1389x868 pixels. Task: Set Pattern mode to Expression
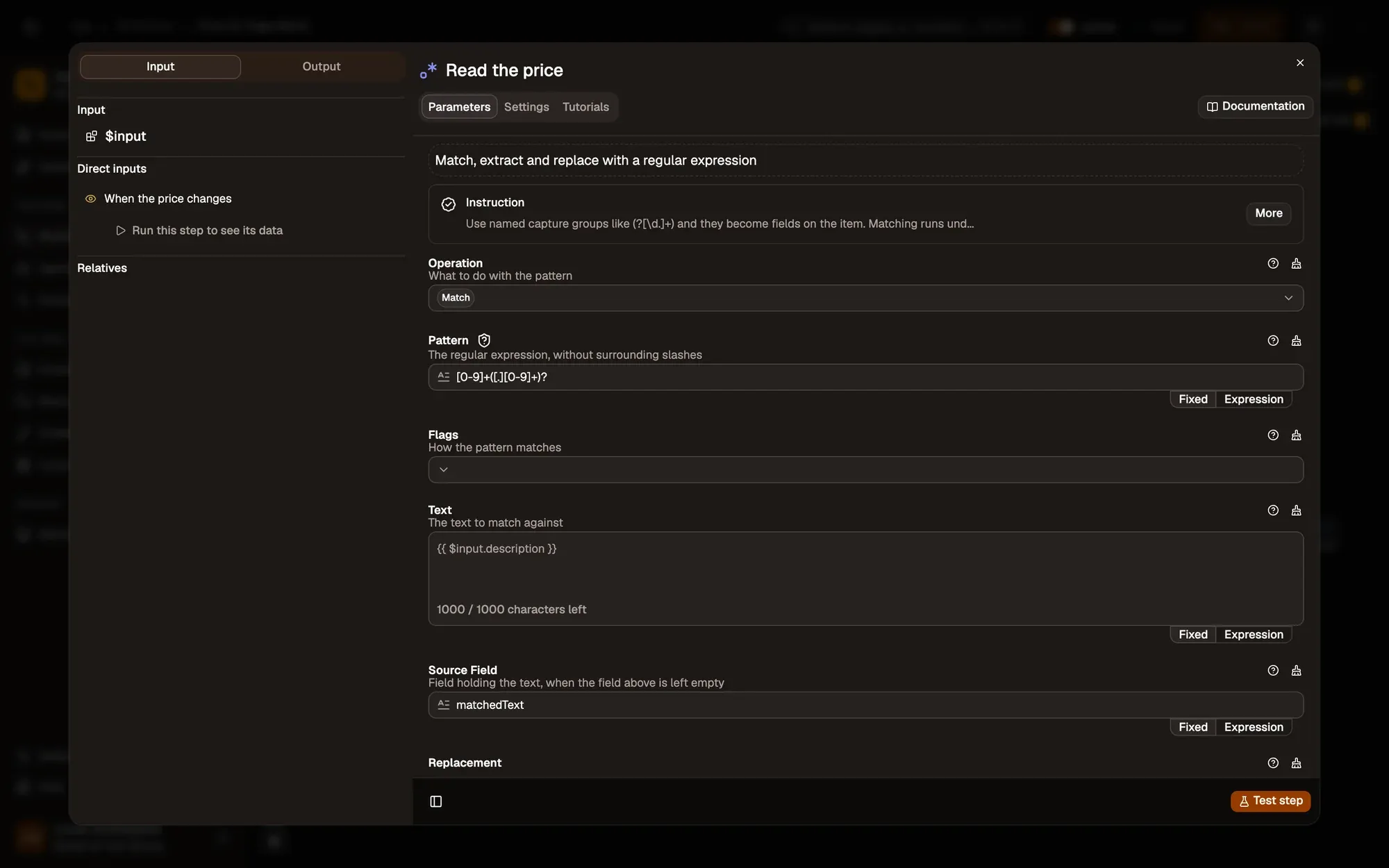[x=1254, y=399]
